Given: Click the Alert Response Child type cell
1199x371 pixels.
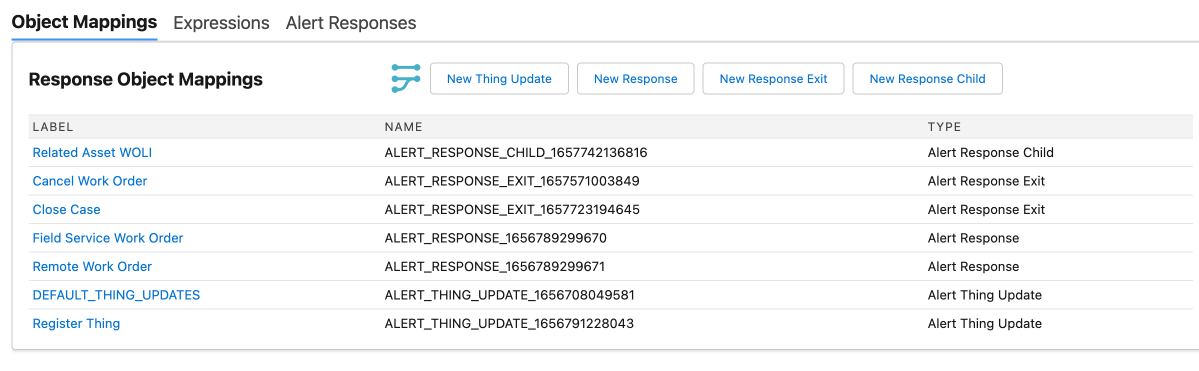Looking at the screenshot, I should click(991, 152).
